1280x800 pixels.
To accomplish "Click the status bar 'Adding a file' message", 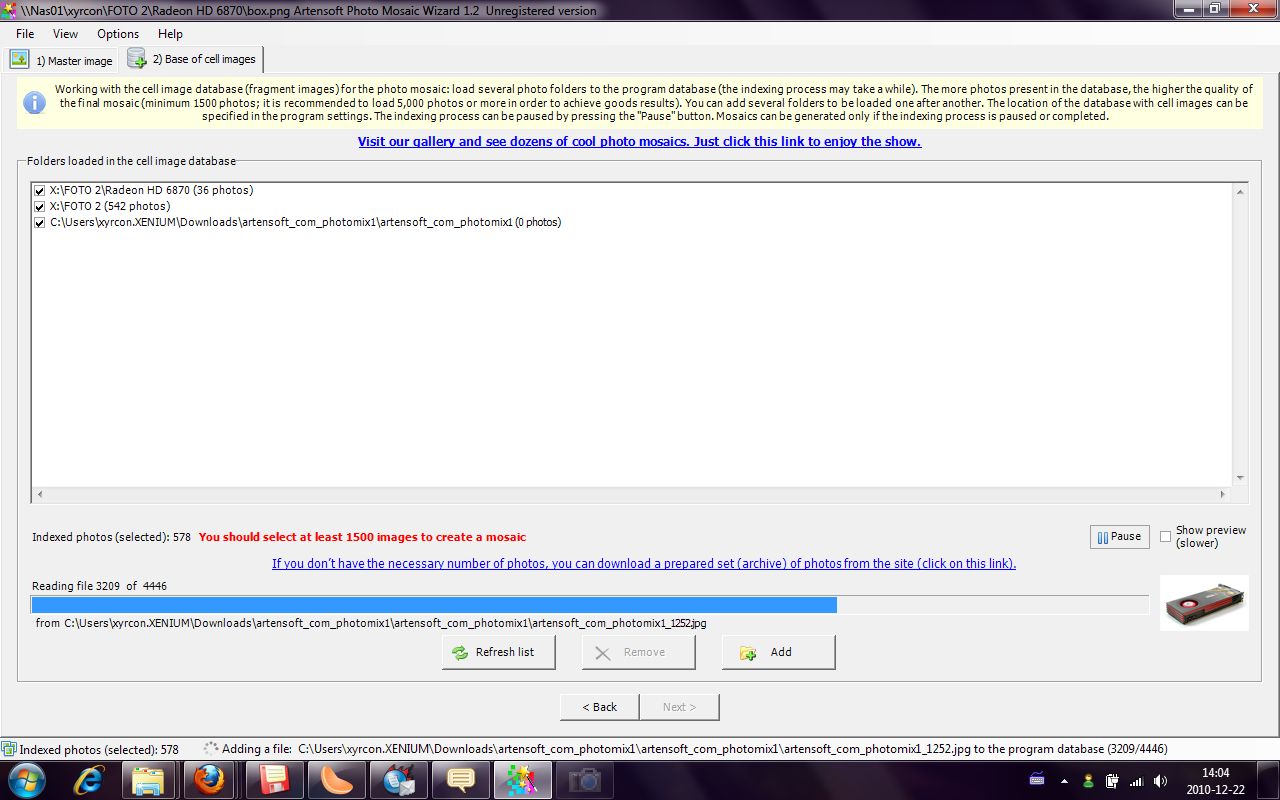I will (694, 749).
